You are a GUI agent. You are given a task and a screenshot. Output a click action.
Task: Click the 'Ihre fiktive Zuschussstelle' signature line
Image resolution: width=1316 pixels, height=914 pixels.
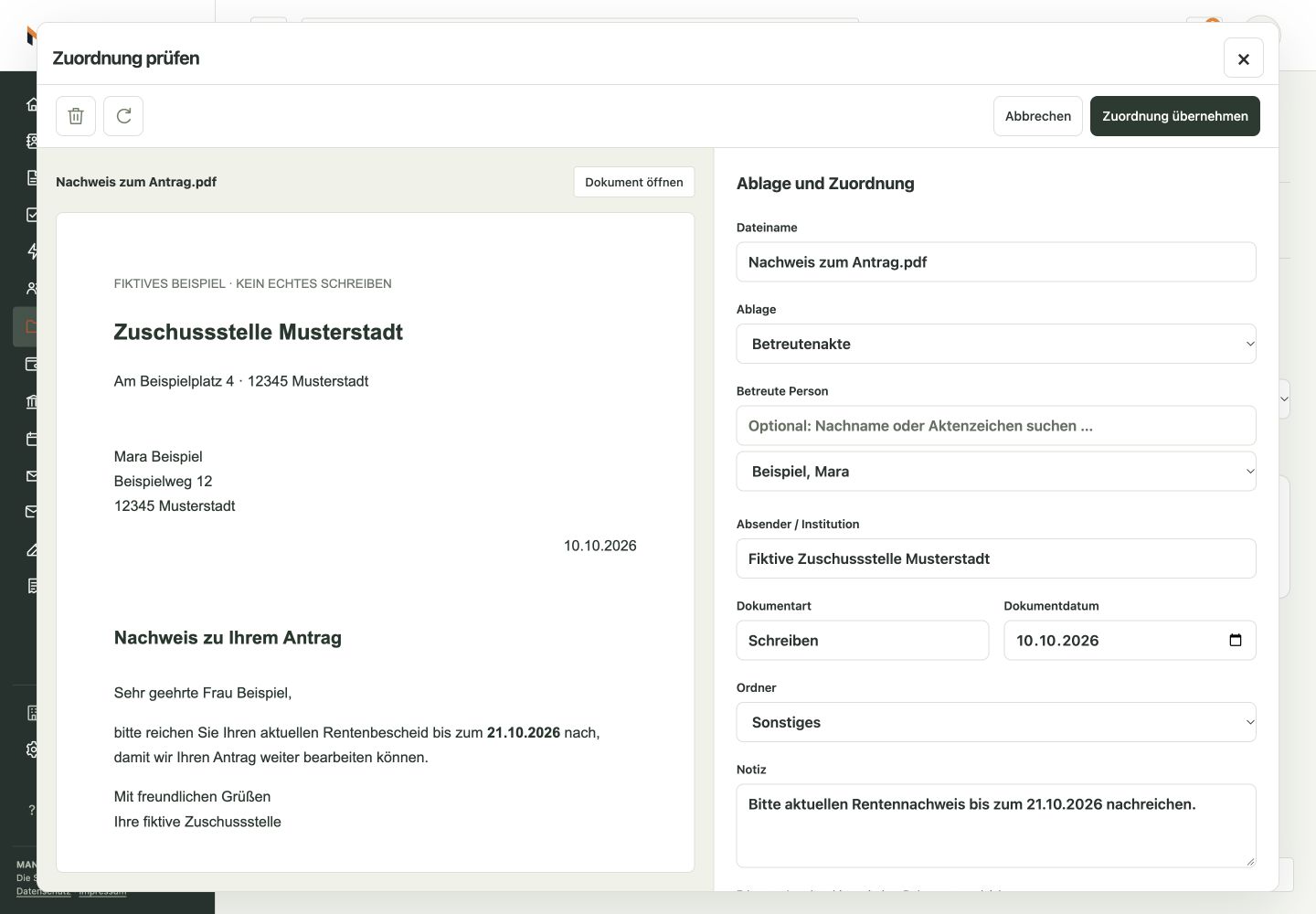[x=197, y=822]
